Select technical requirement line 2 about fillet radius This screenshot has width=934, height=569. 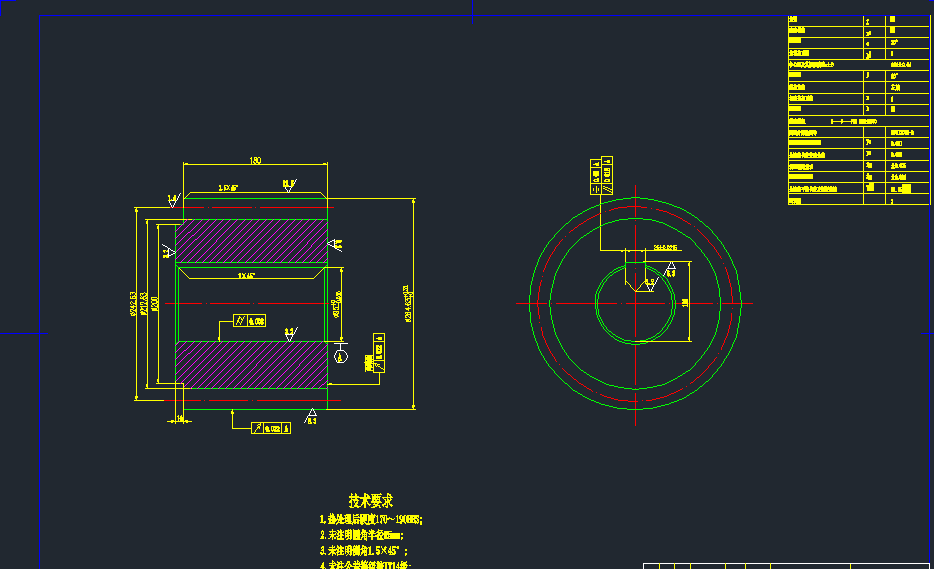361,536
